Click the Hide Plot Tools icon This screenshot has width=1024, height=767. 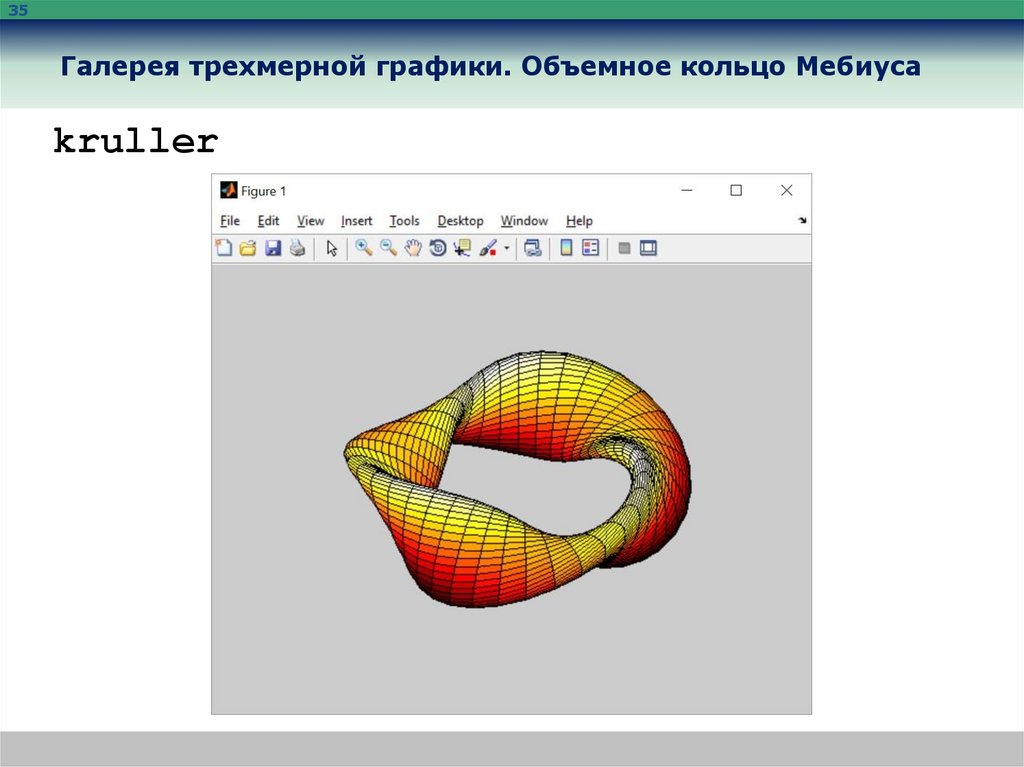[624, 248]
